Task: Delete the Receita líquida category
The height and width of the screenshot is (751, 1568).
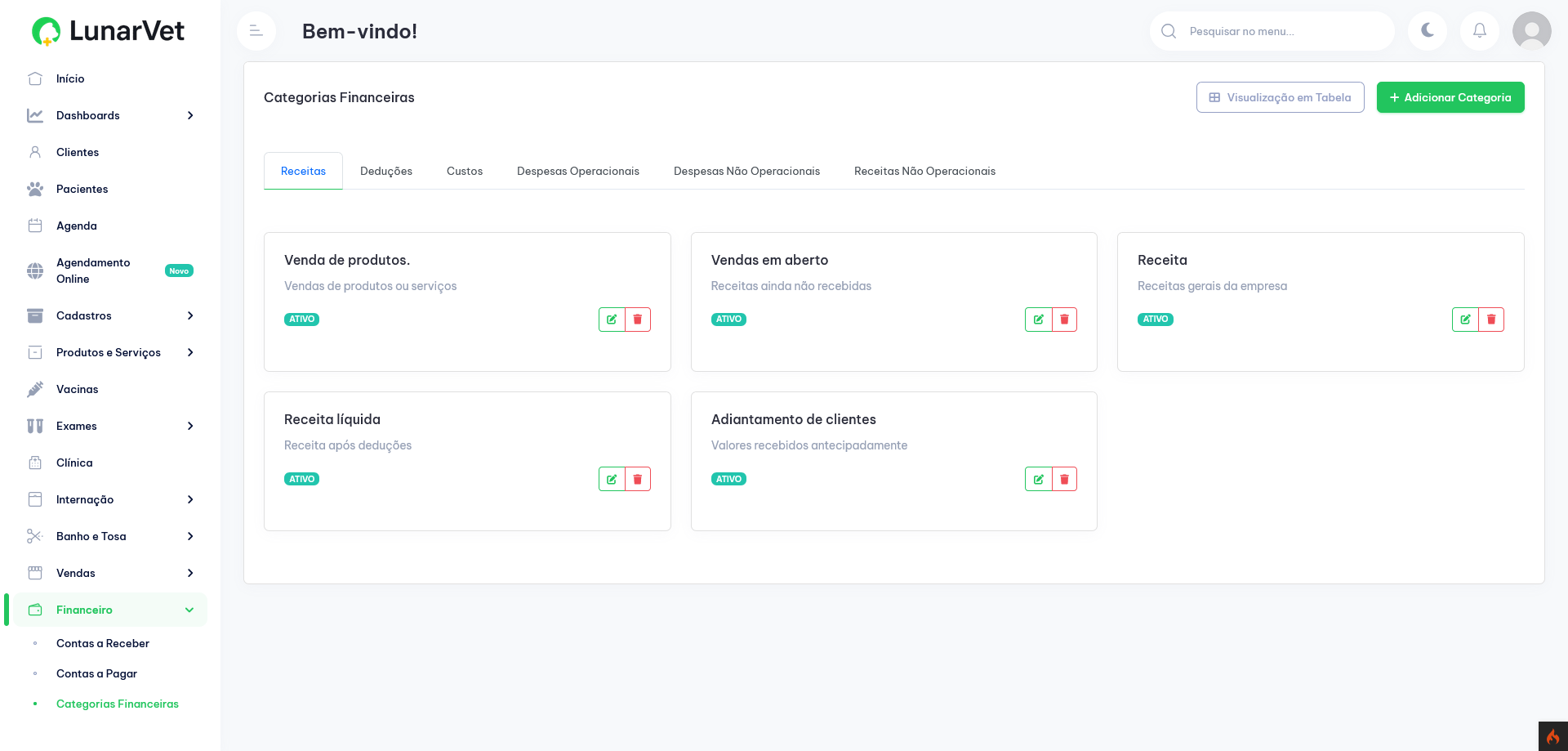Action: point(638,479)
